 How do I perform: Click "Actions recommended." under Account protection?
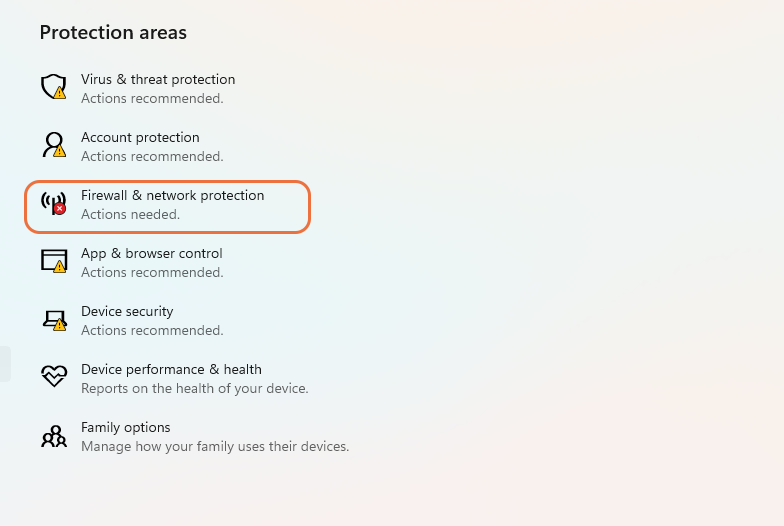point(152,157)
